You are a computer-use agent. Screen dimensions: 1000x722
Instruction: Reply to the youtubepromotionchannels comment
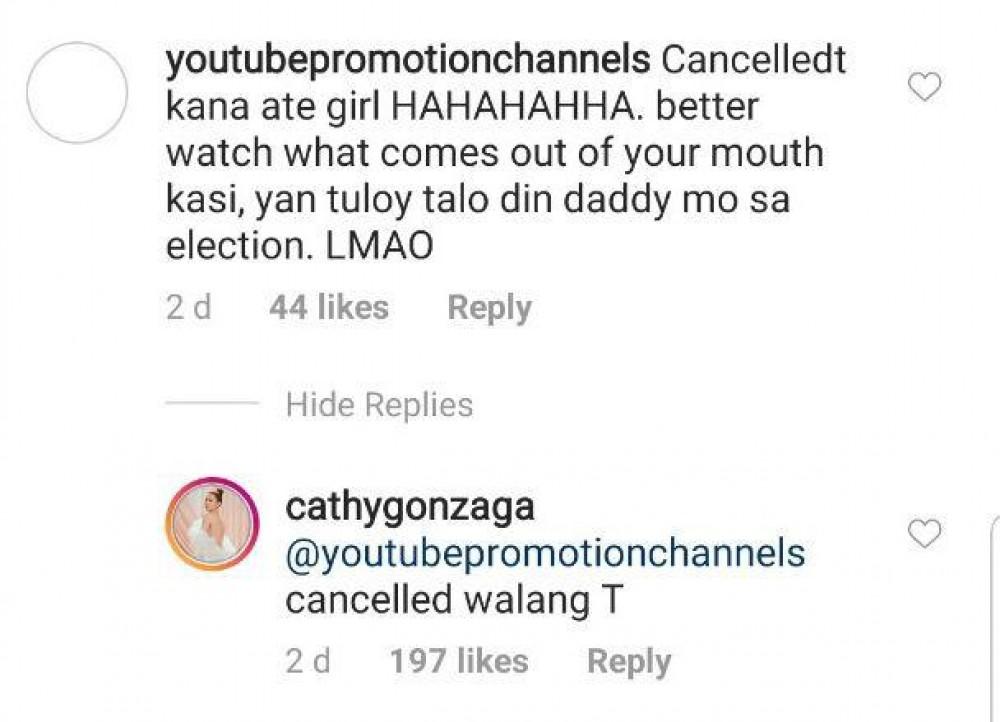[x=489, y=307]
